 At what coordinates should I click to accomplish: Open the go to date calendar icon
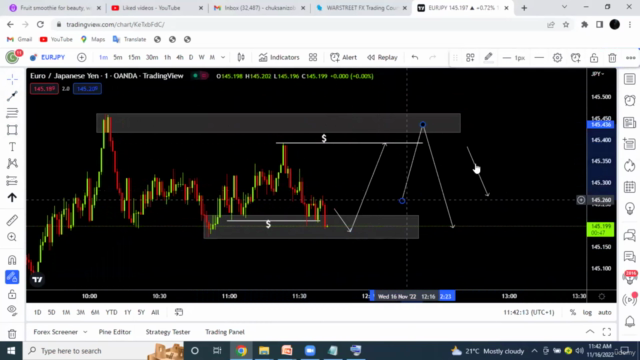coord(179,312)
